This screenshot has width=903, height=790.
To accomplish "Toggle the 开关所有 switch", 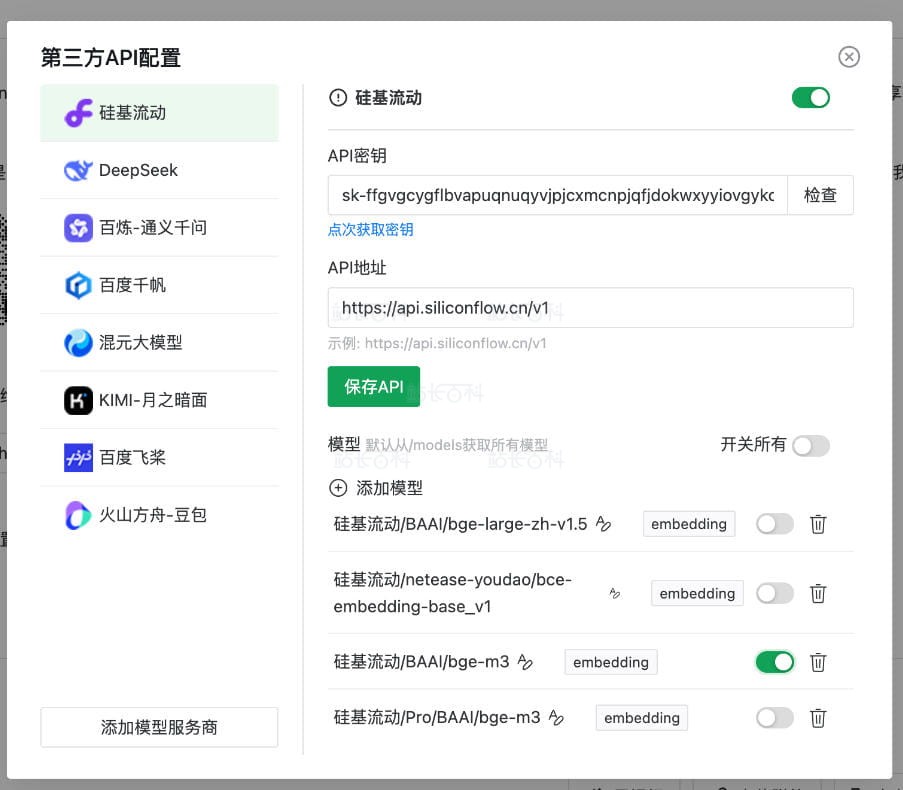I will click(811, 446).
